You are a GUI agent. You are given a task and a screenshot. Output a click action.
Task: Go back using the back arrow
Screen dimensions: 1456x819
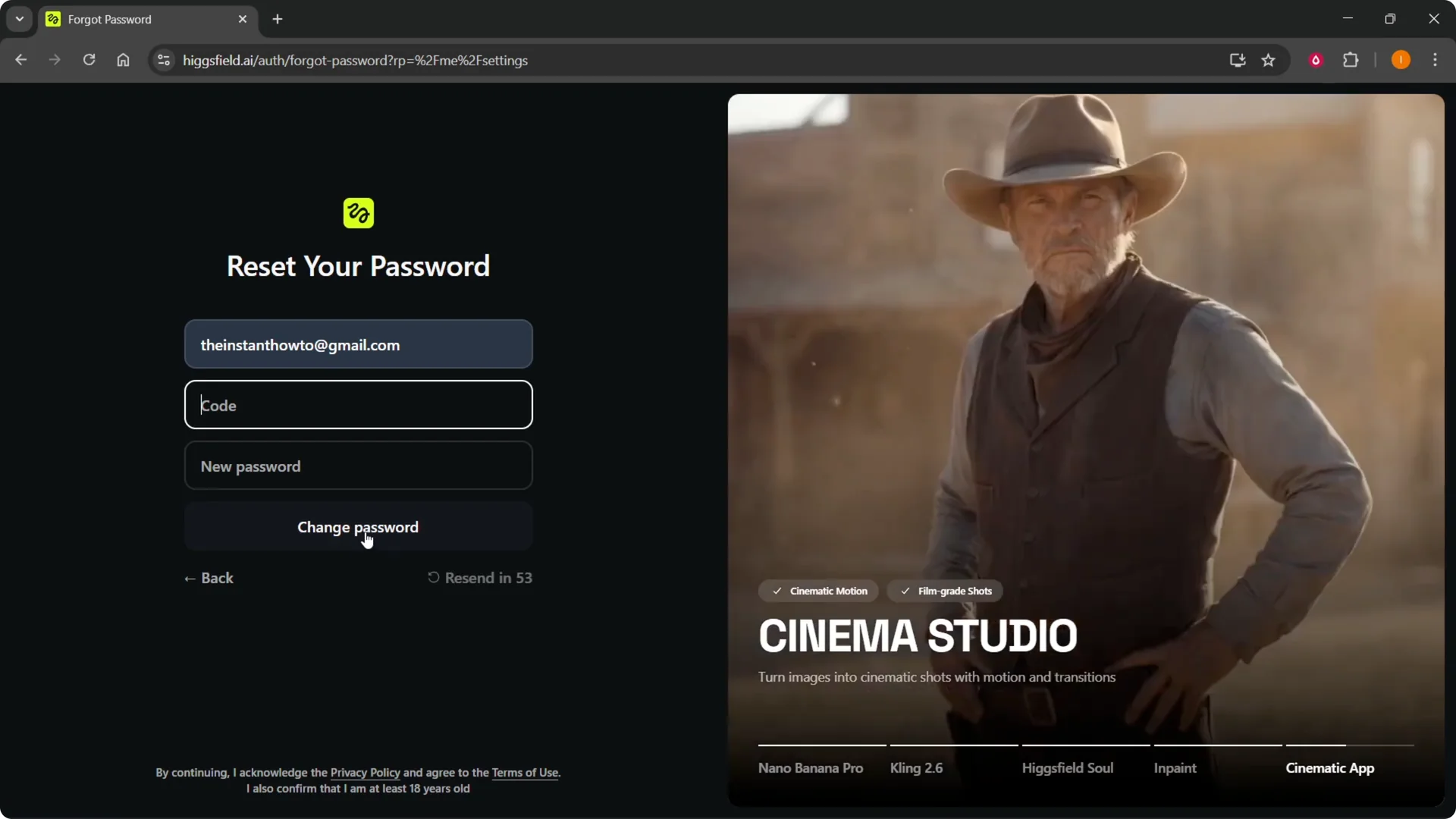[20, 60]
